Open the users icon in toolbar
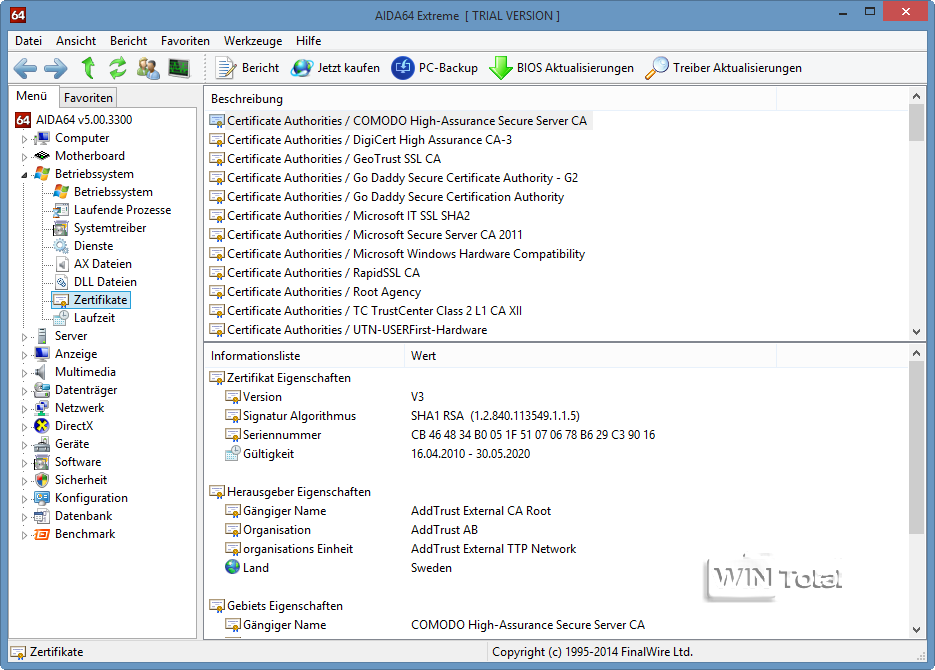This screenshot has width=935, height=670. 148,68
